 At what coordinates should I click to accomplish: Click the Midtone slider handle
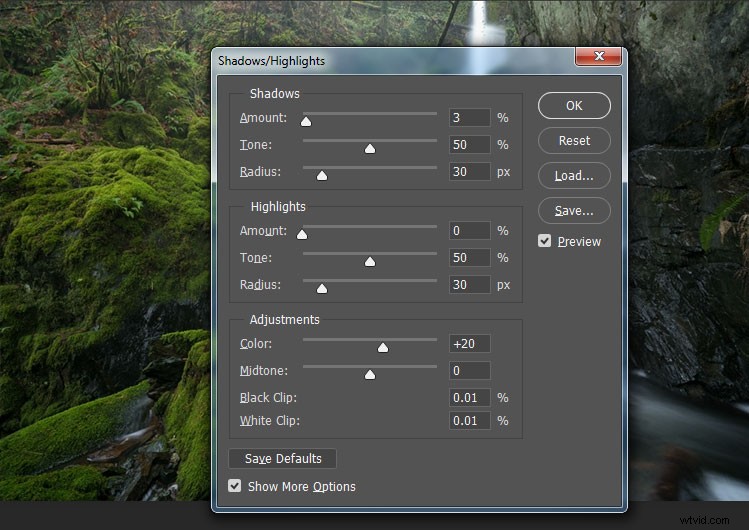tap(370, 374)
